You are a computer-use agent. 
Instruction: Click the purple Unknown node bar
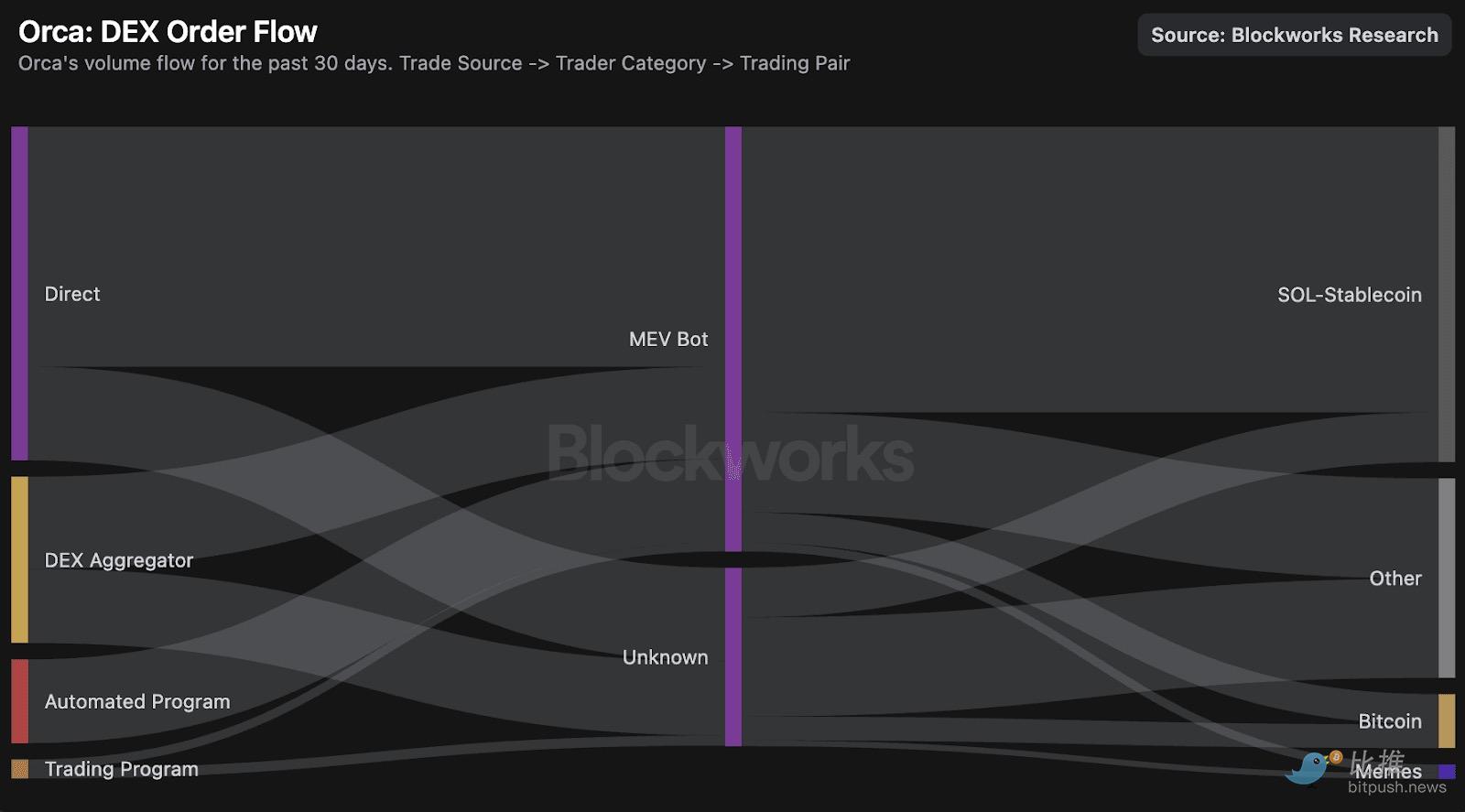[x=733, y=656]
